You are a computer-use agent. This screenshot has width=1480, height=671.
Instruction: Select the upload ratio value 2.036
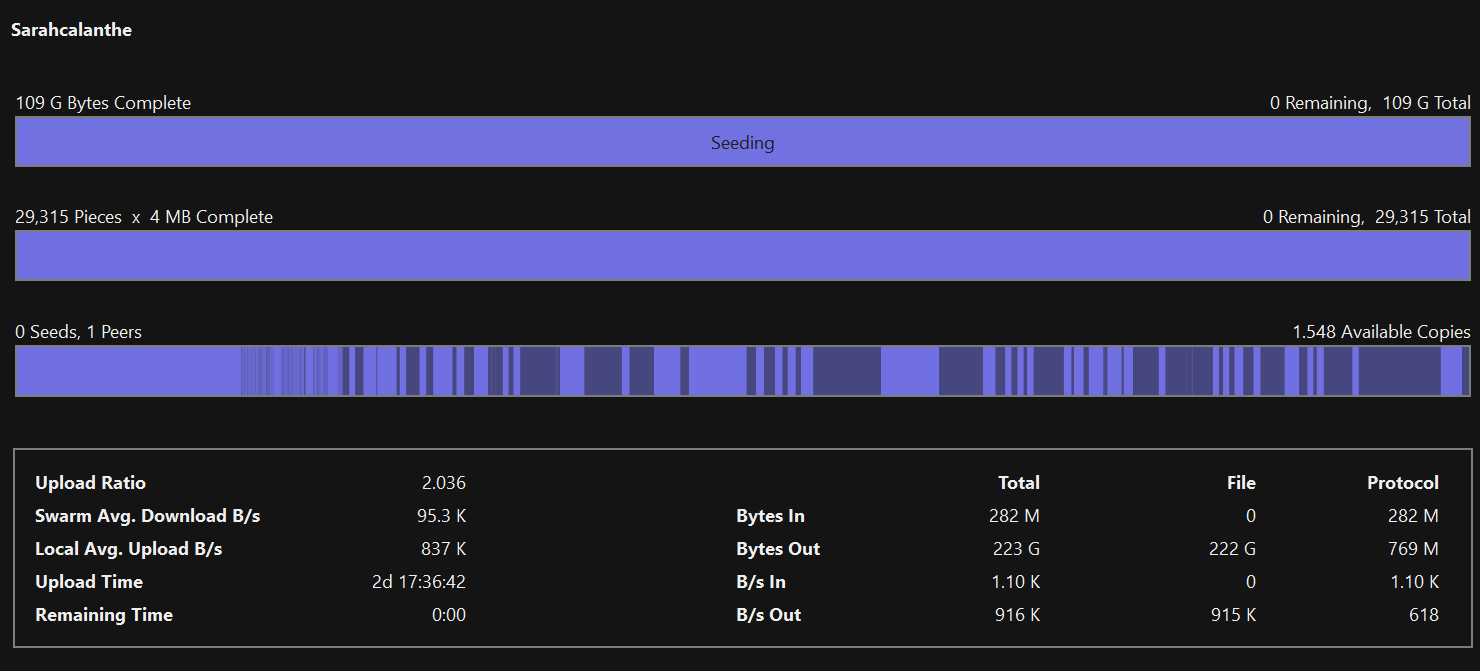click(444, 483)
